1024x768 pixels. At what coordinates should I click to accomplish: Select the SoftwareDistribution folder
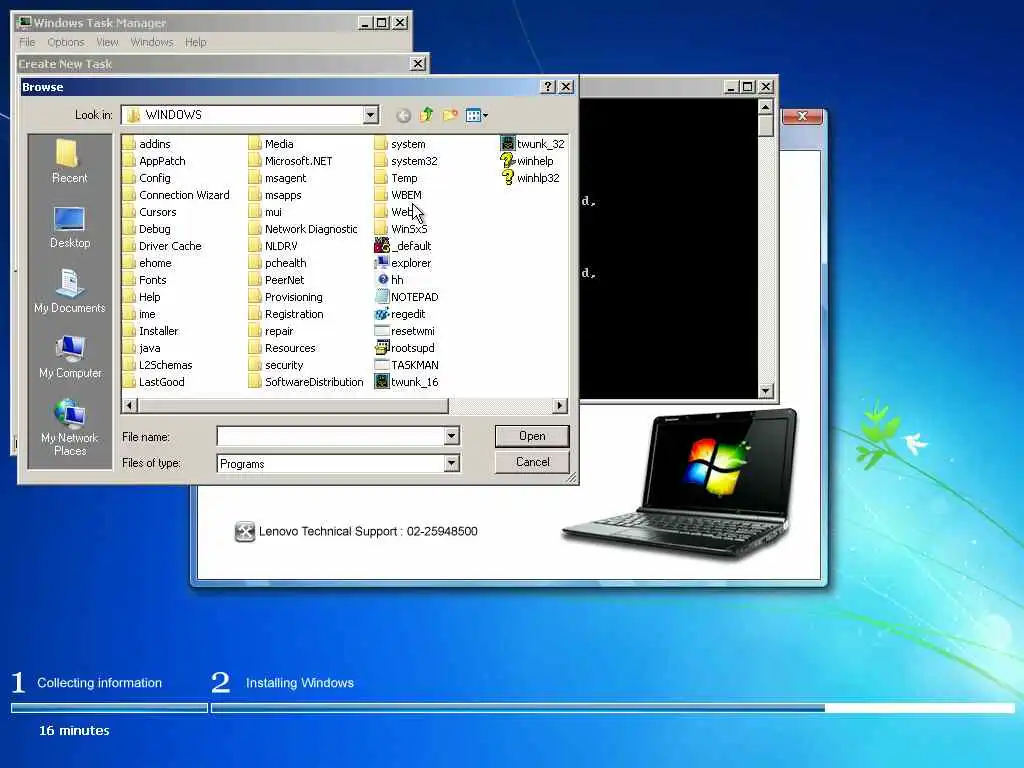tap(306, 381)
